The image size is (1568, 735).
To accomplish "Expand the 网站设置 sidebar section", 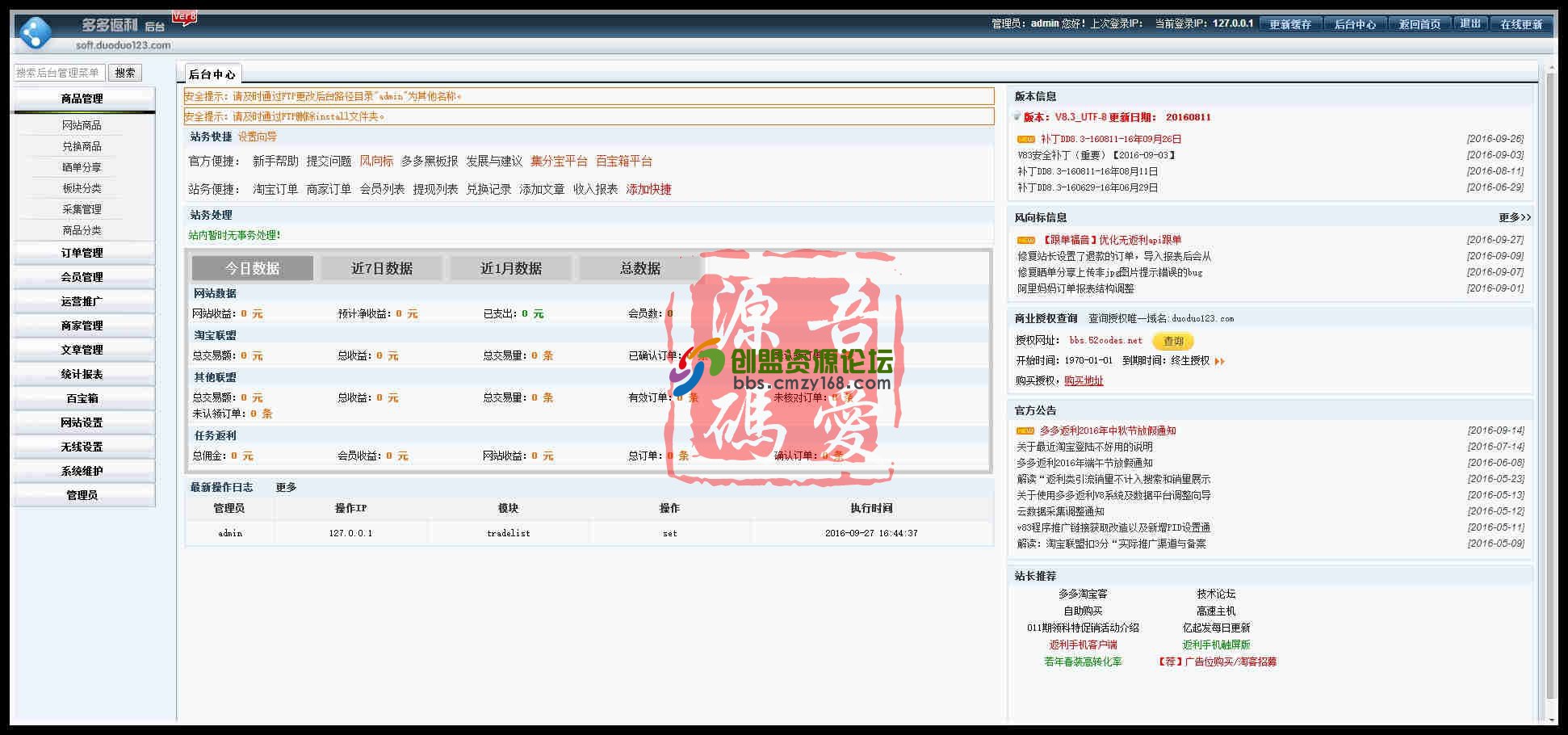I will point(84,422).
